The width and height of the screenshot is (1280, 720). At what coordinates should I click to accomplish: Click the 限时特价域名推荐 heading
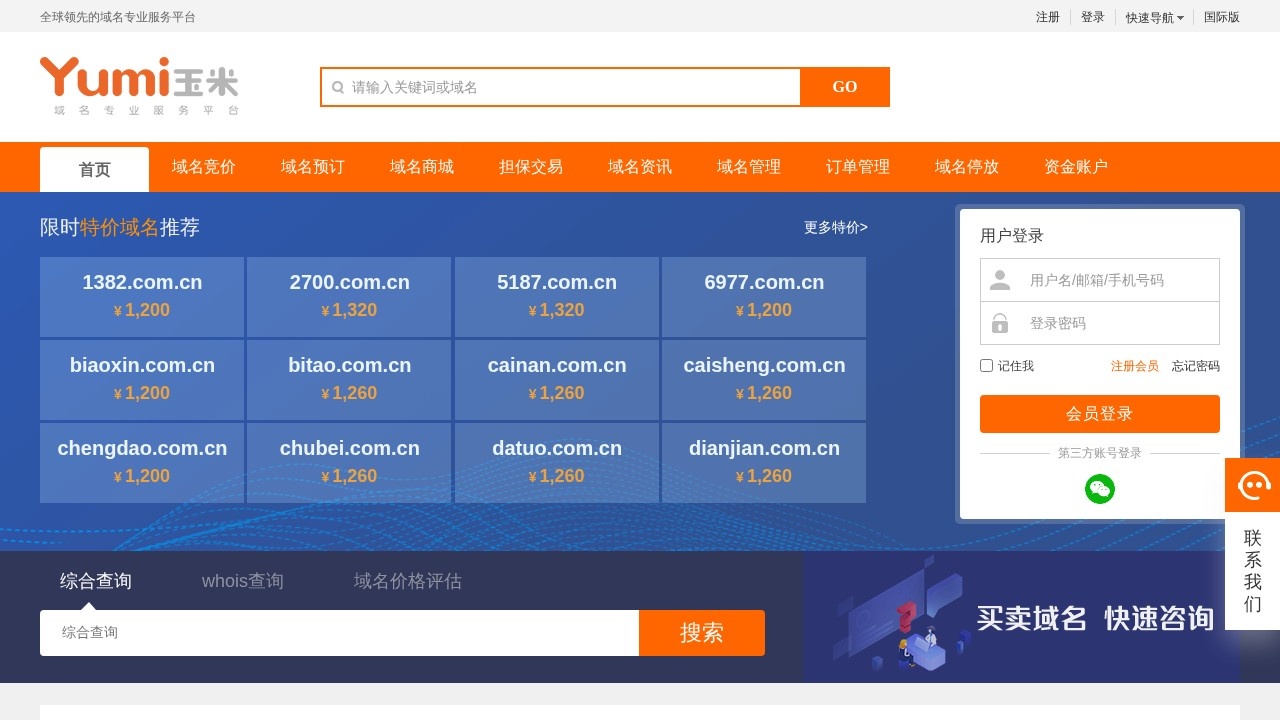coord(120,227)
